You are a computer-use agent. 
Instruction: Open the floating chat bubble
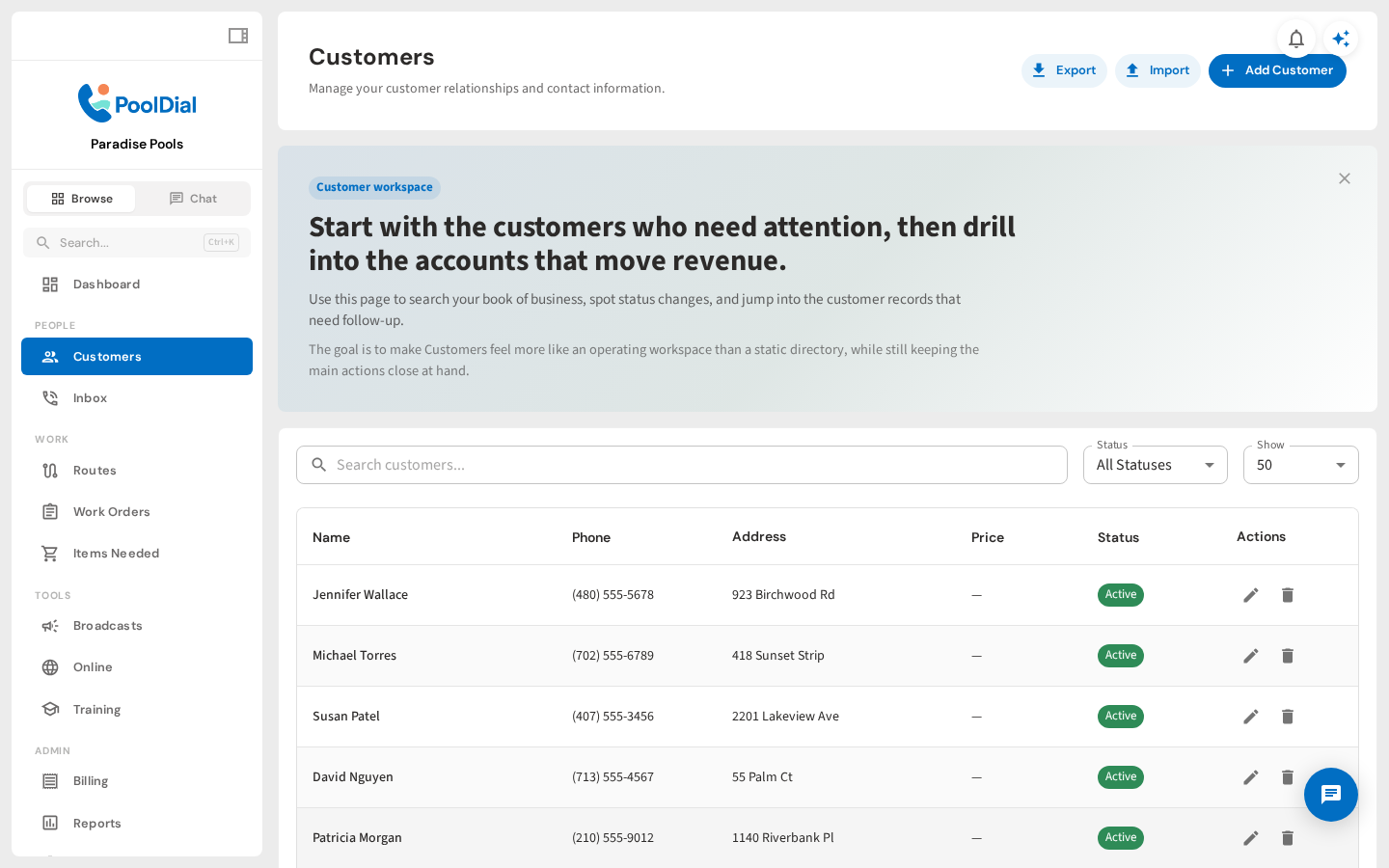tap(1331, 795)
